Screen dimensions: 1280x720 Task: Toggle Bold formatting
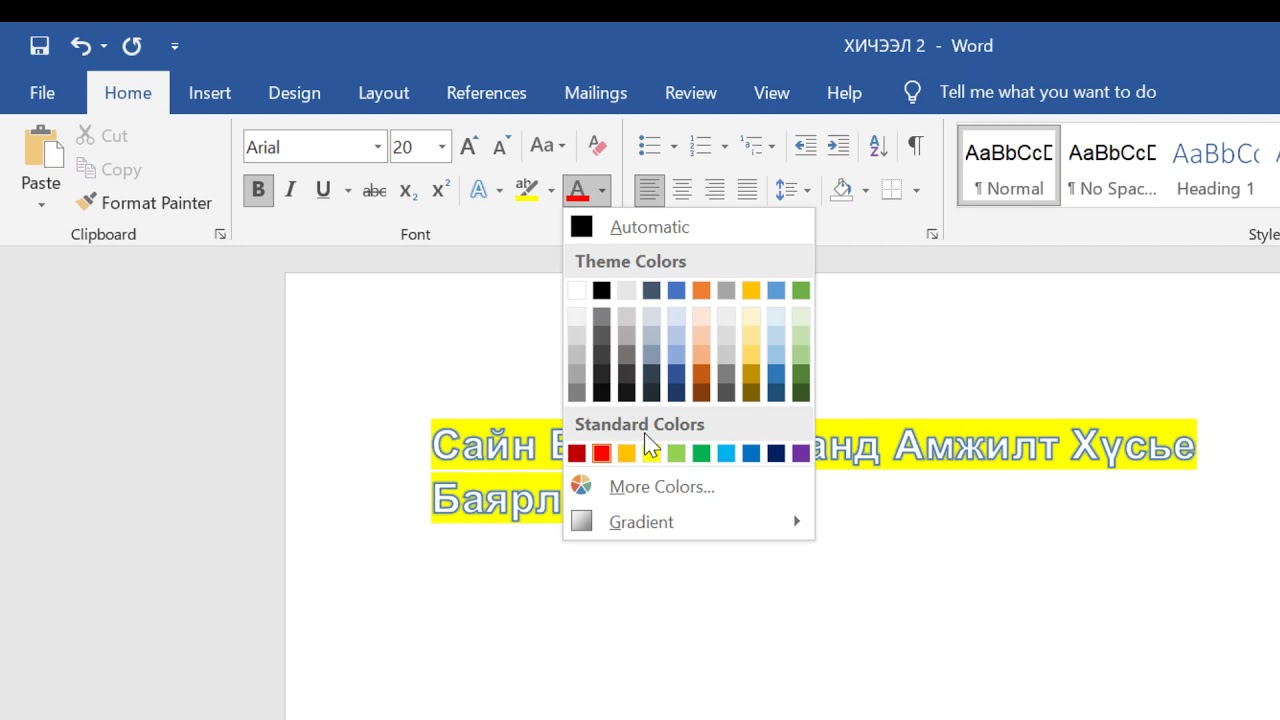[258, 189]
